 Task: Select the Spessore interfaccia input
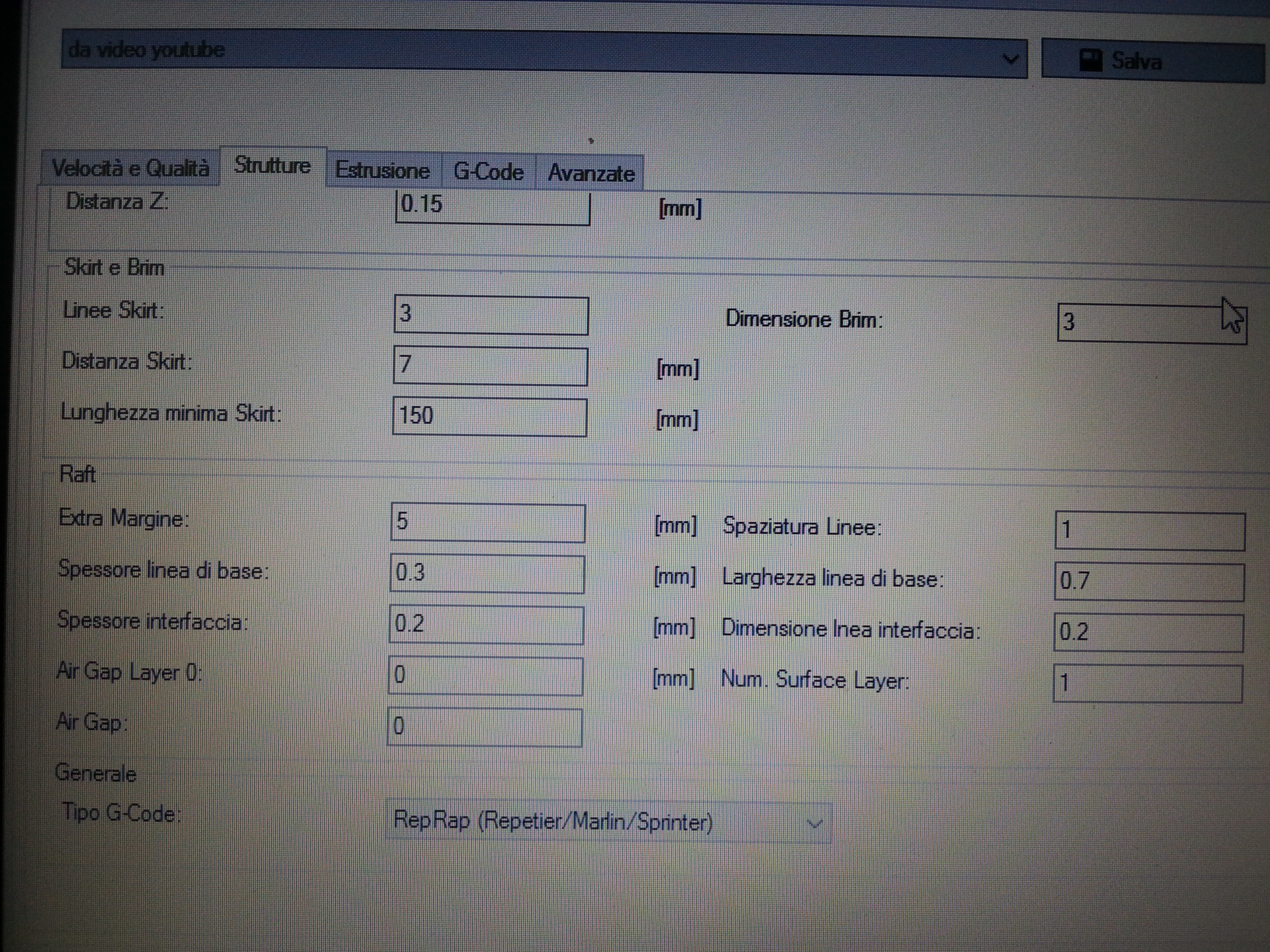486,625
